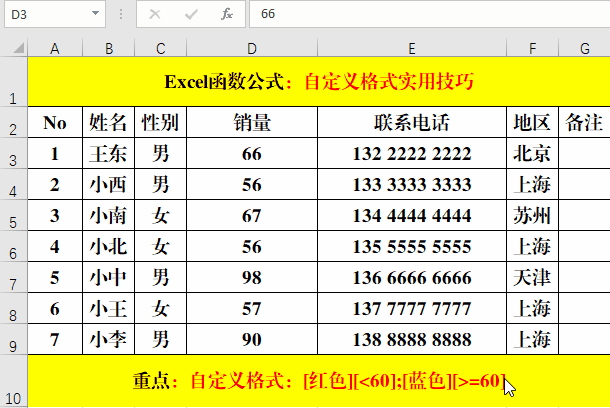Select the cell with name '小南'
The height and width of the screenshot is (408, 610).
tap(109, 215)
